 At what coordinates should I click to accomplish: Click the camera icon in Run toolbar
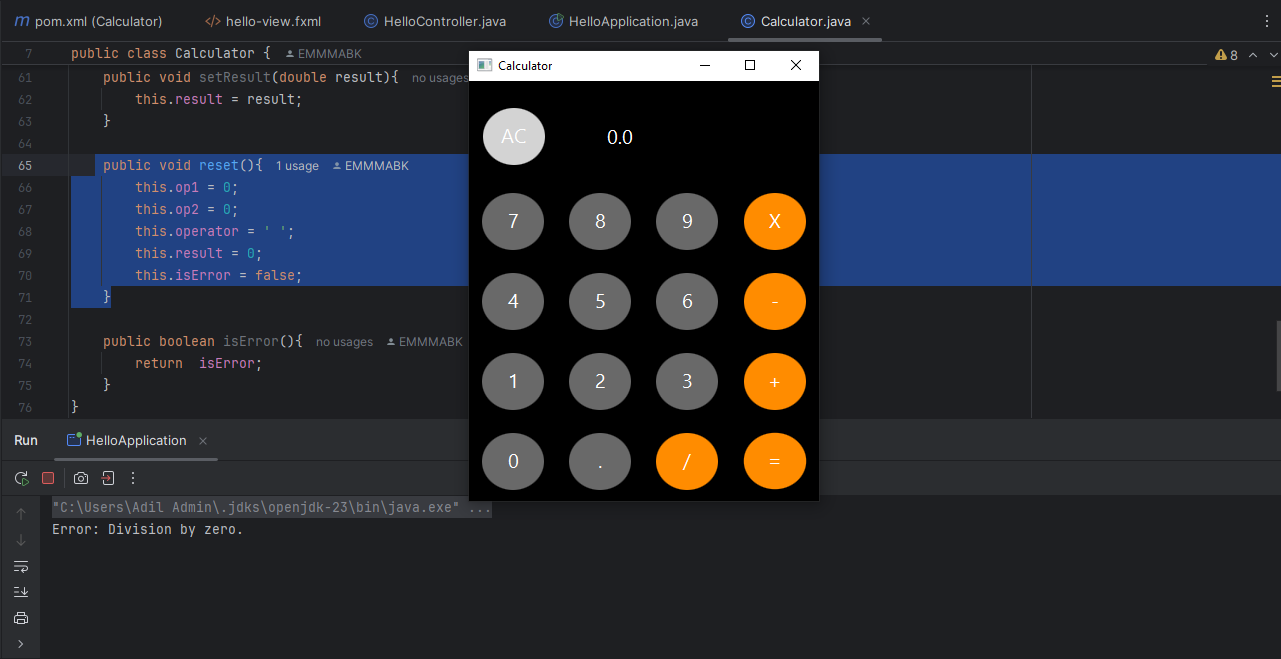[81, 478]
